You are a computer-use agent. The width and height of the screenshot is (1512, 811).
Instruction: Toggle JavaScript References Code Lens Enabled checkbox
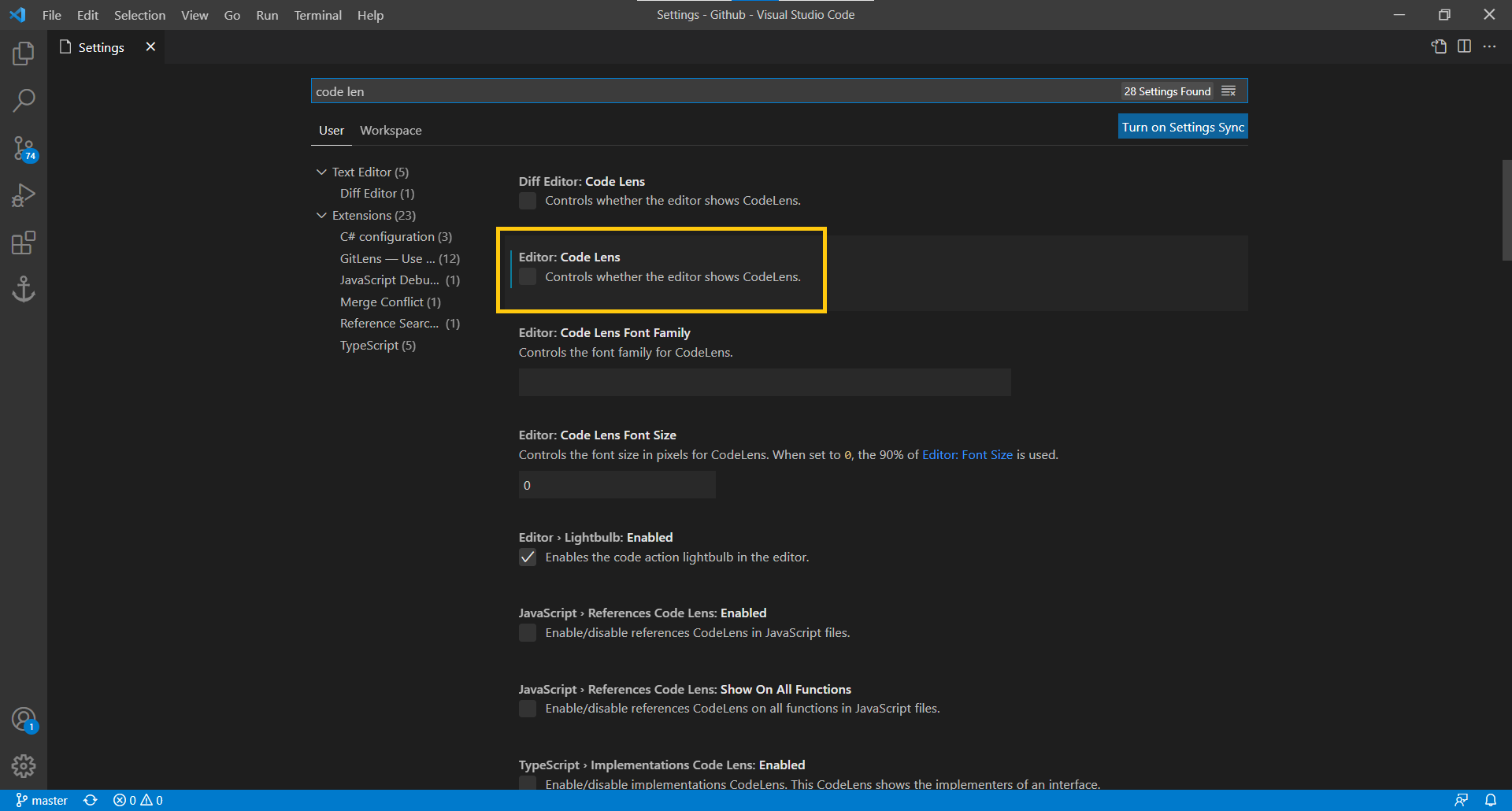click(x=528, y=633)
